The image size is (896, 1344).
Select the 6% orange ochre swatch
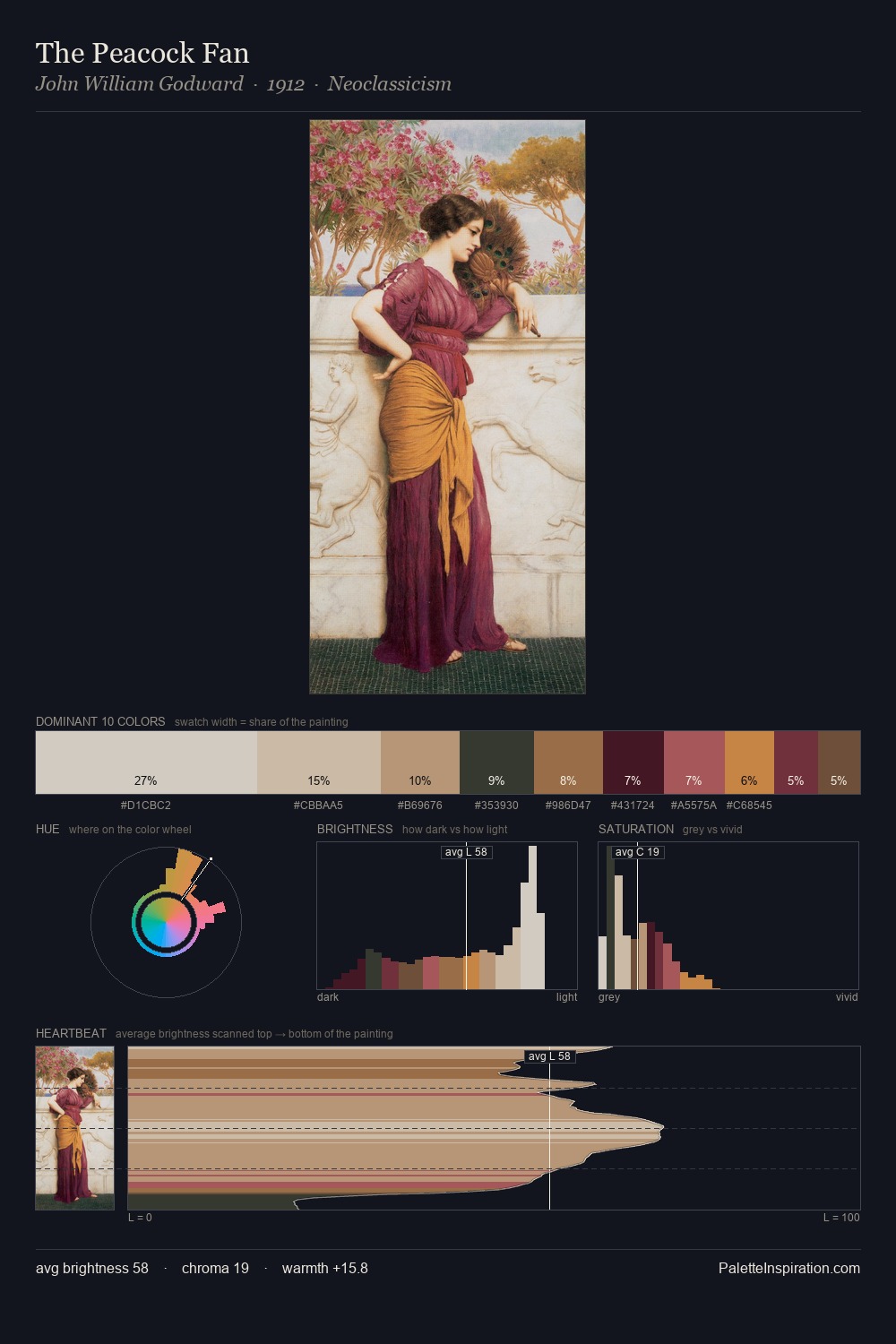coord(749,762)
